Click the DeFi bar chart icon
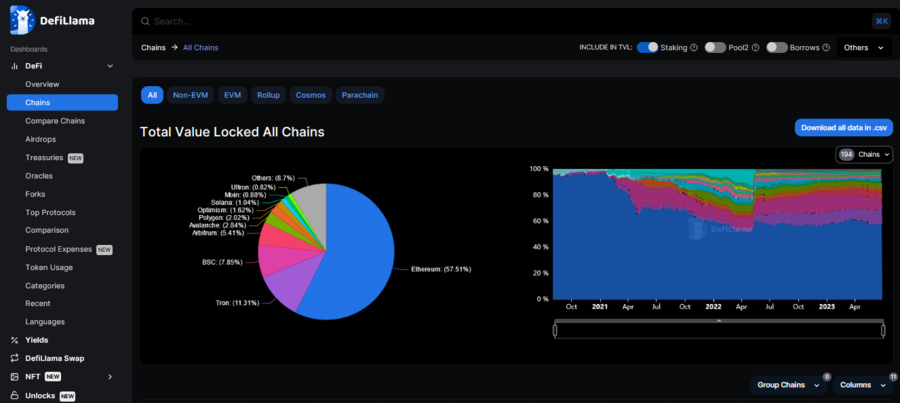Screen dimensions: 900x403 (x=14, y=66)
